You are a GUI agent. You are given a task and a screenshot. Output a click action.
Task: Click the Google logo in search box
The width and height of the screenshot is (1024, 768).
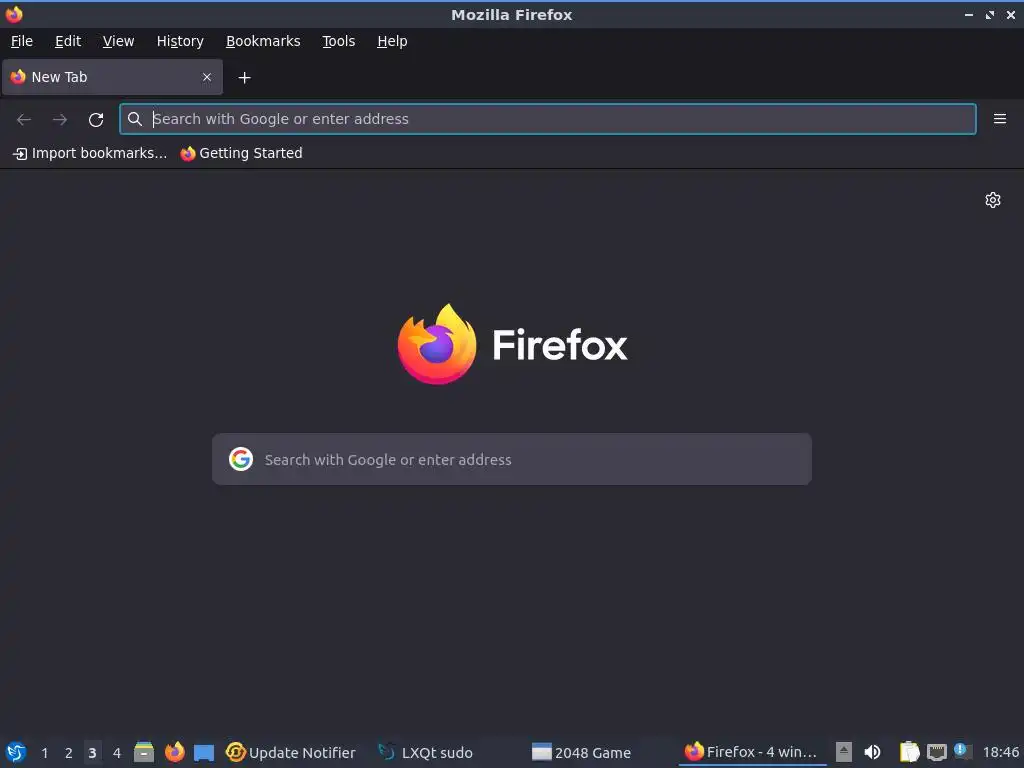coord(241,459)
